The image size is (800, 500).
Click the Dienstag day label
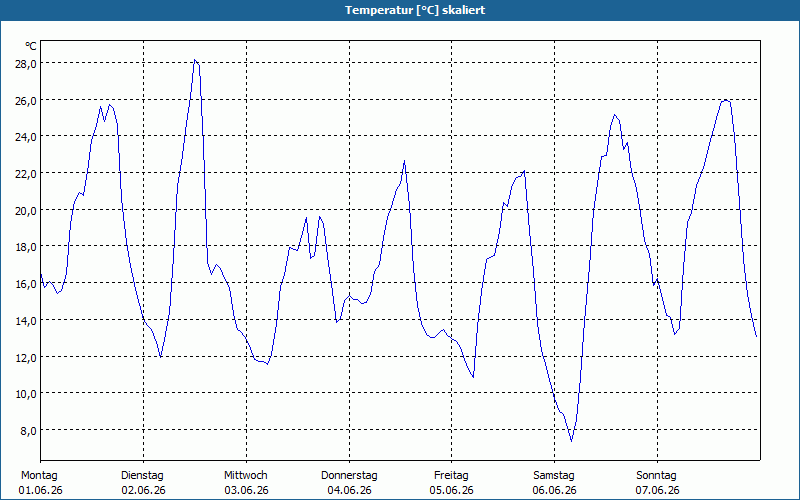tap(142, 476)
